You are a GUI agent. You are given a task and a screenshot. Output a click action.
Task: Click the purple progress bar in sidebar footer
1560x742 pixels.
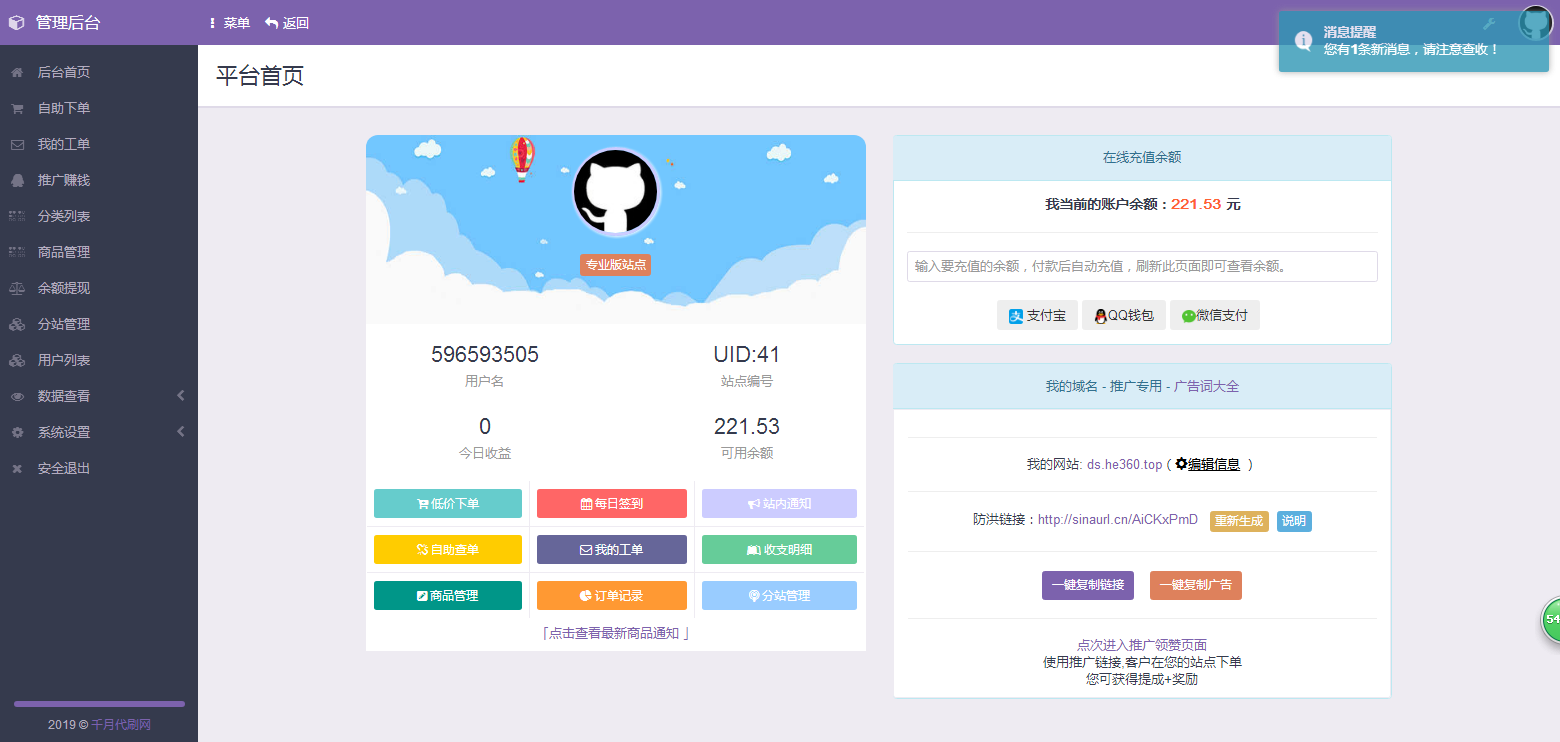click(99, 704)
